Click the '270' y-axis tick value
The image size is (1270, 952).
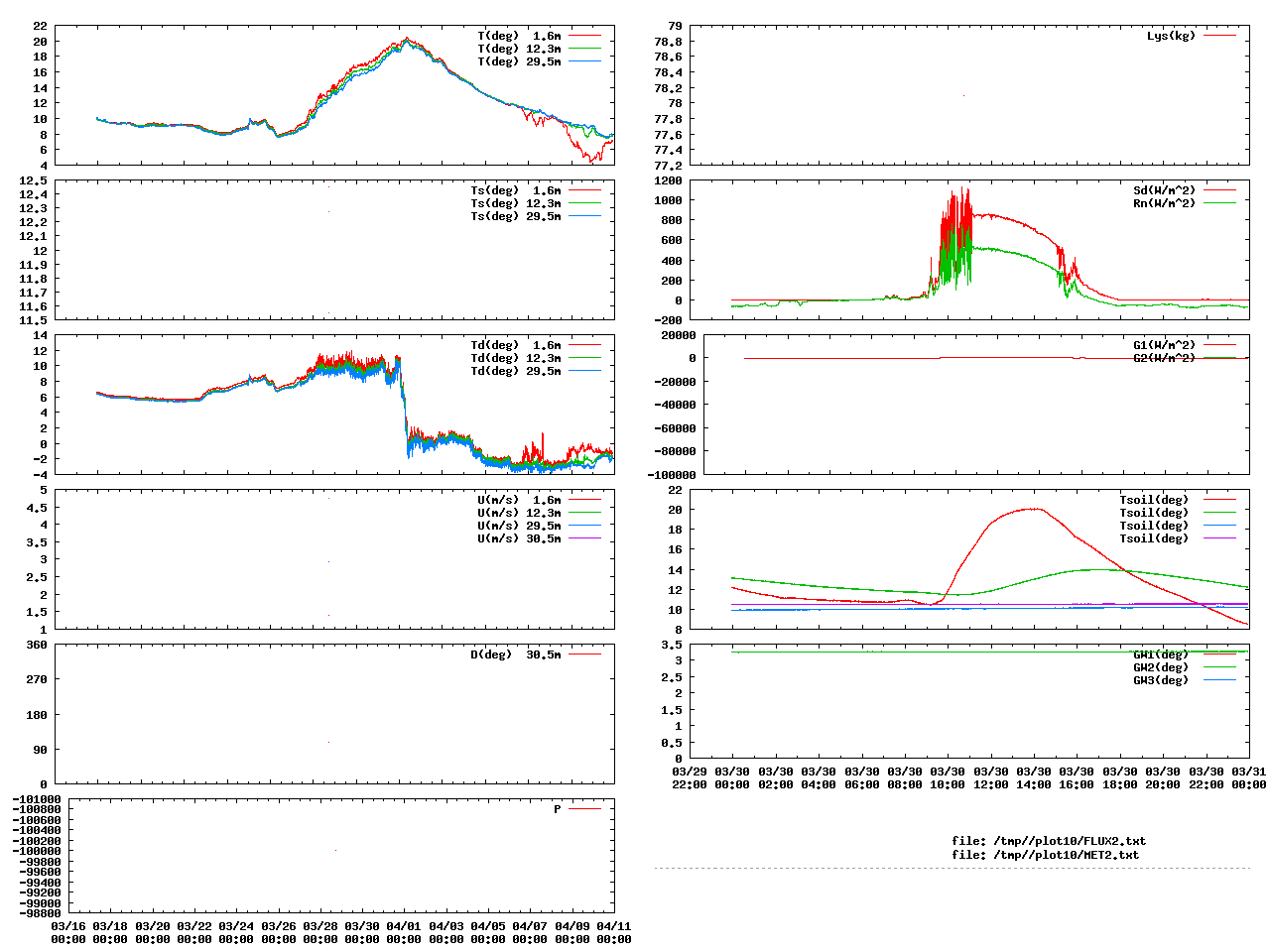37,679
